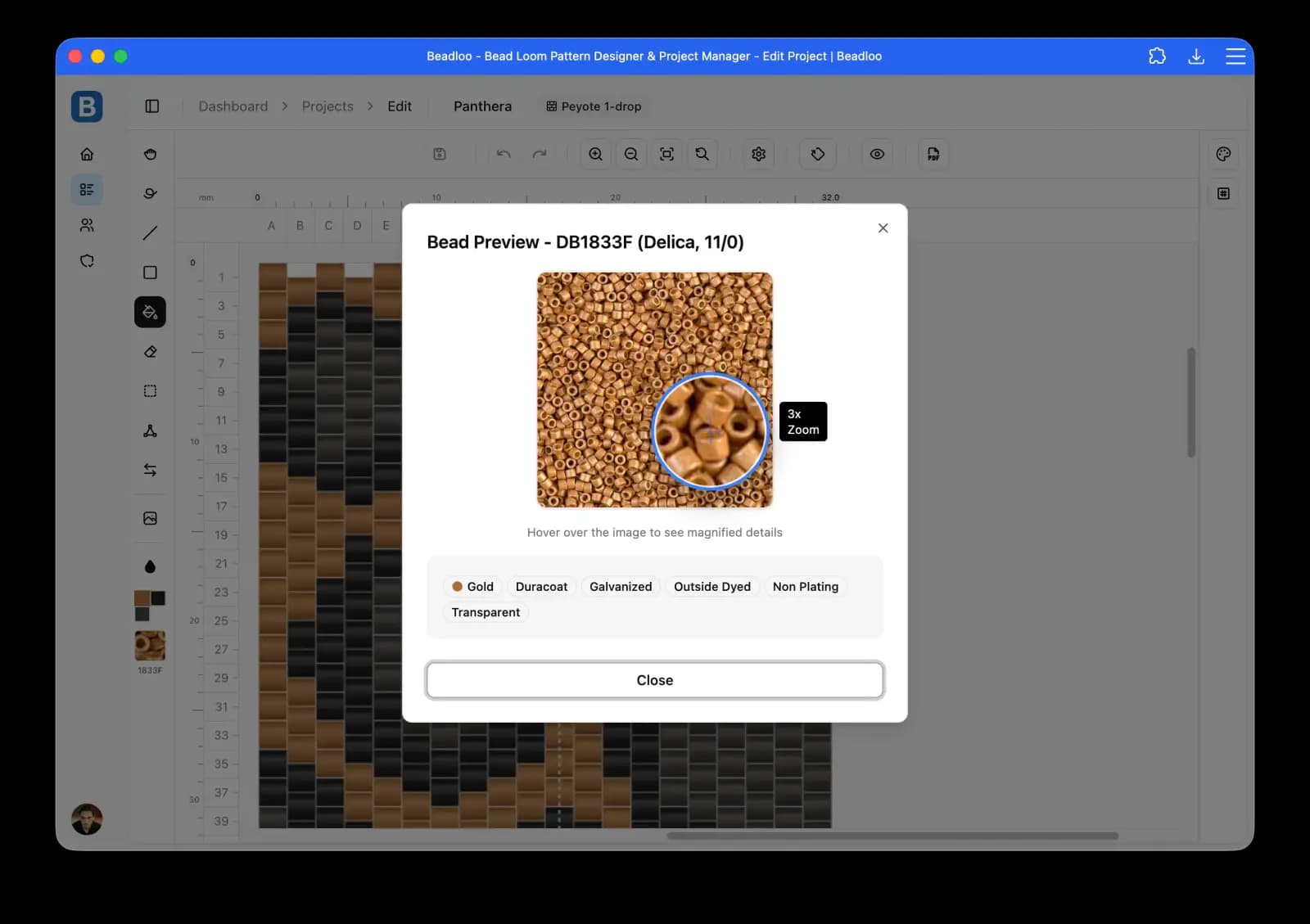Export pattern as PDF
The height and width of the screenshot is (924, 1310).
pyautogui.click(x=933, y=154)
